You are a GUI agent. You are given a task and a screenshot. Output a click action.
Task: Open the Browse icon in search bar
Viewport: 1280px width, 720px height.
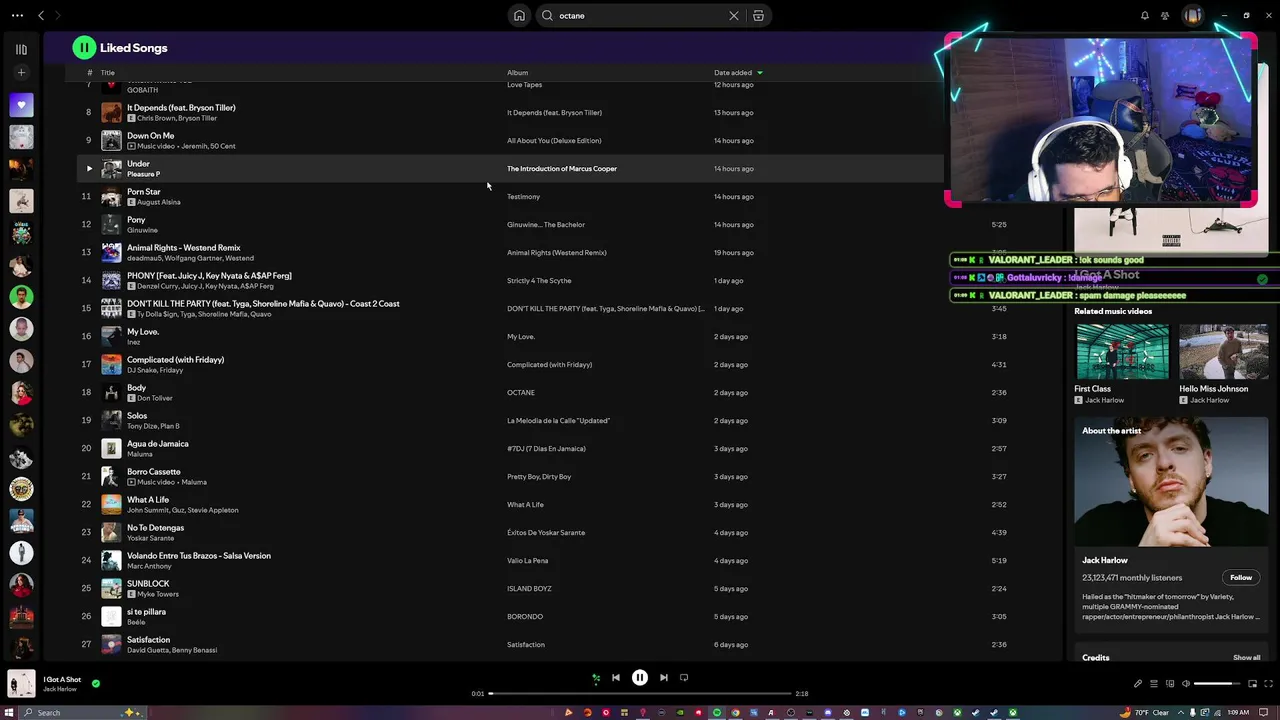(x=758, y=16)
